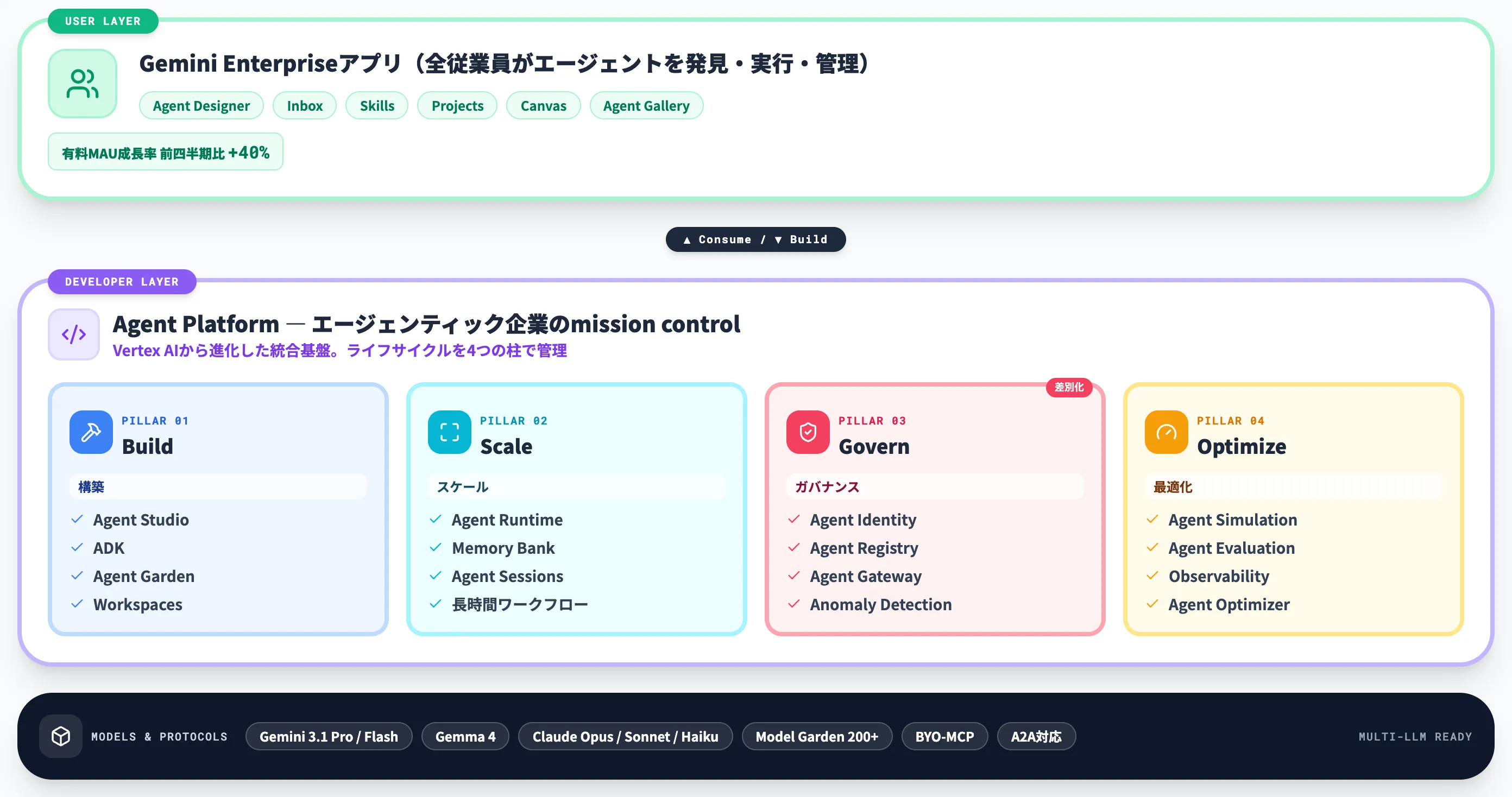Image resolution: width=1512 pixels, height=797 pixels.
Task: Select the Claude Opus / Sonnet / Haiku chip
Action: pyautogui.click(x=625, y=736)
